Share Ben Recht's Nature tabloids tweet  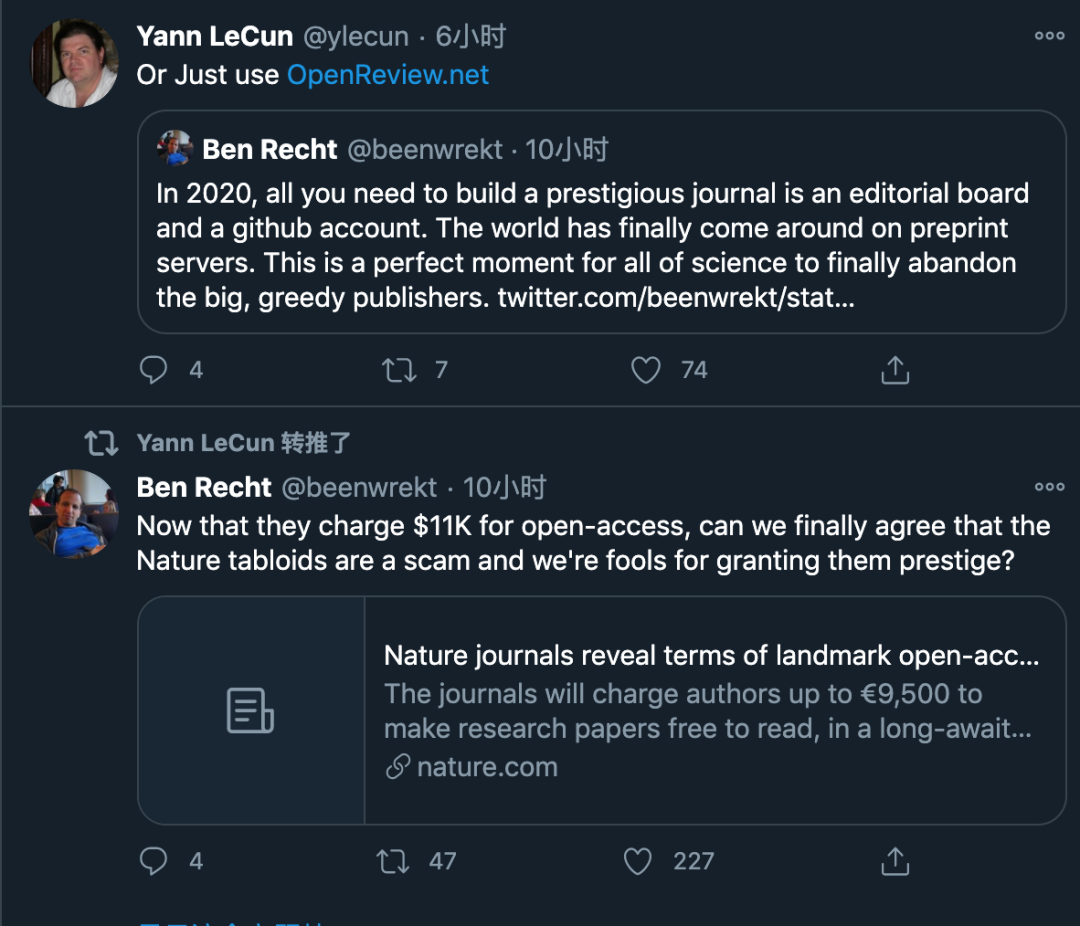[x=895, y=861]
